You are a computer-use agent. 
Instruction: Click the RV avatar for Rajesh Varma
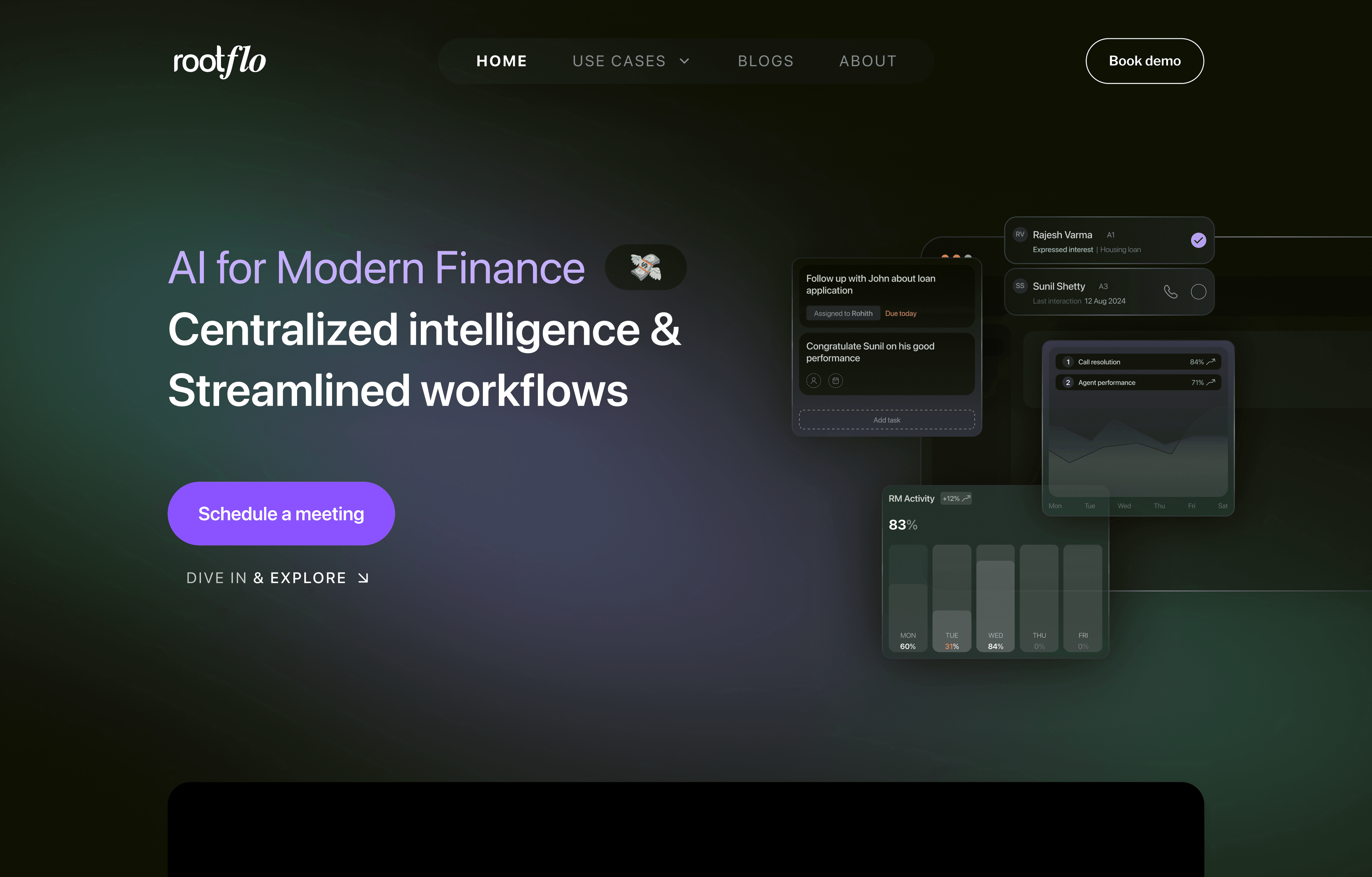coord(1020,234)
